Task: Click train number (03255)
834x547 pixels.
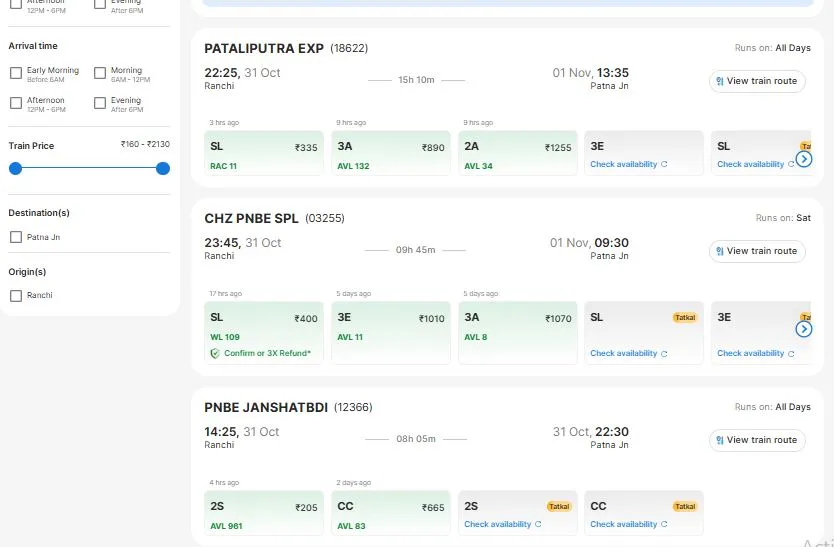Action: click(x=324, y=218)
